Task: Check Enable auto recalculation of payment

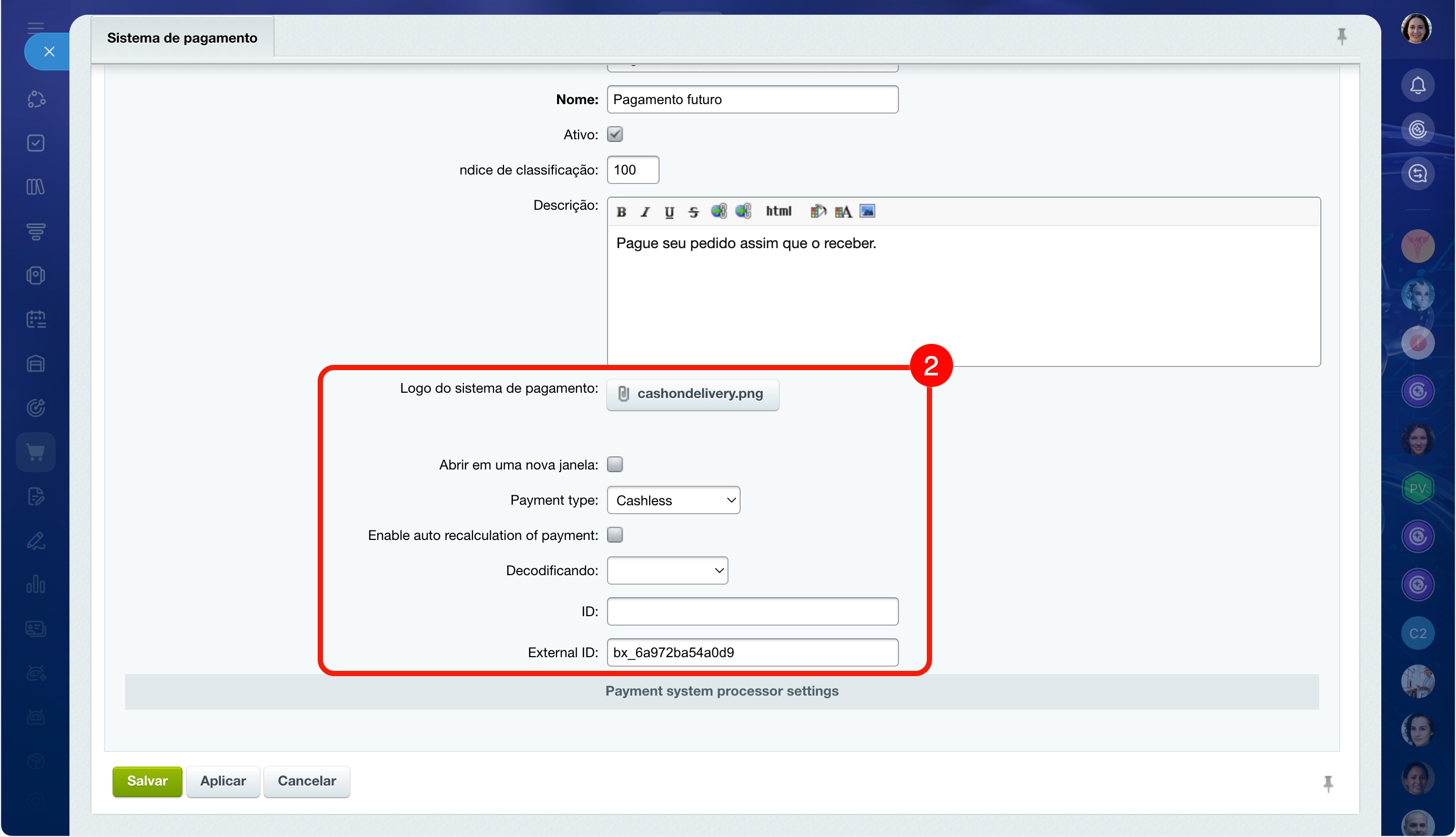Action: [615, 535]
